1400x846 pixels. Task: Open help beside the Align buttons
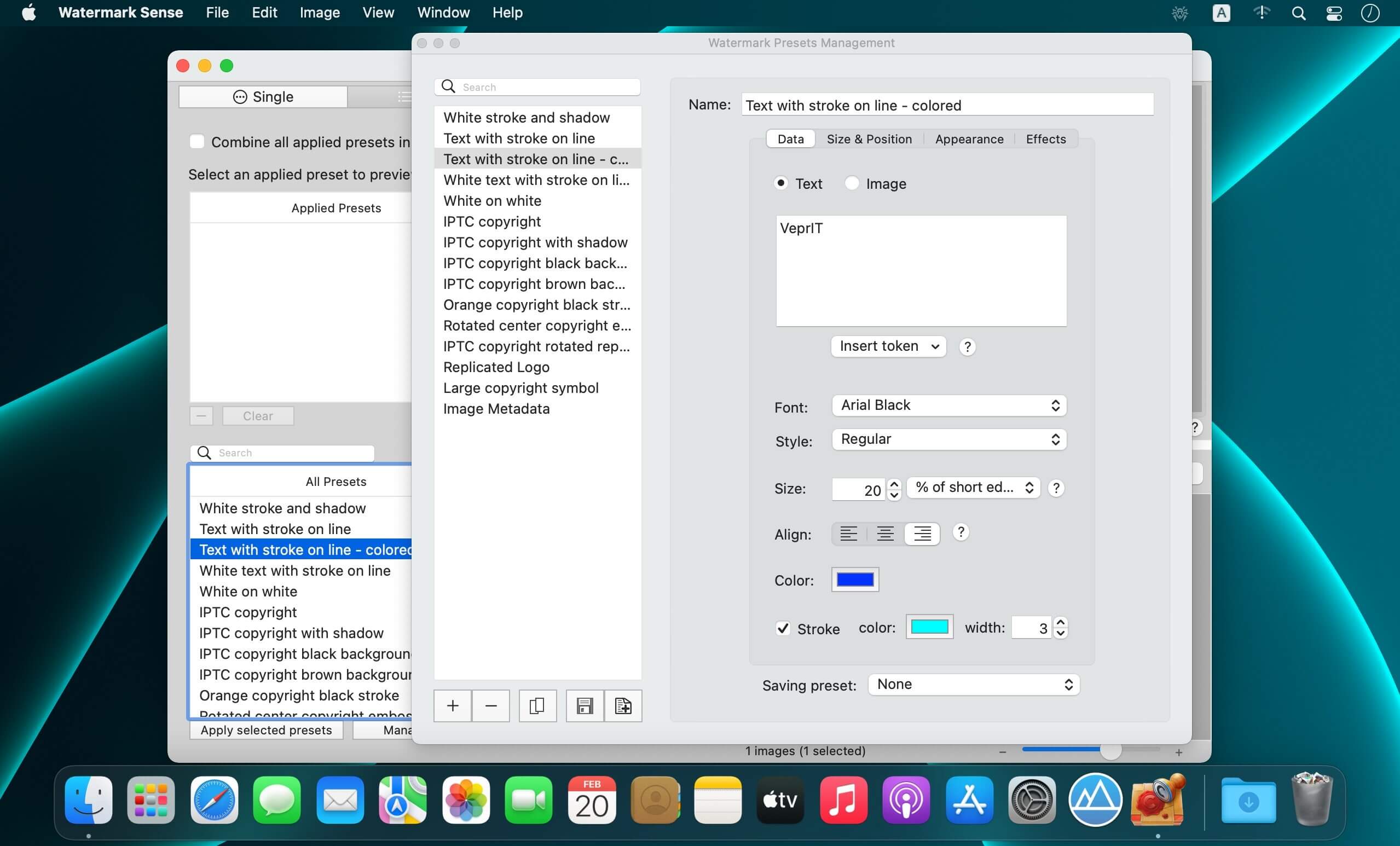[x=960, y=532]
